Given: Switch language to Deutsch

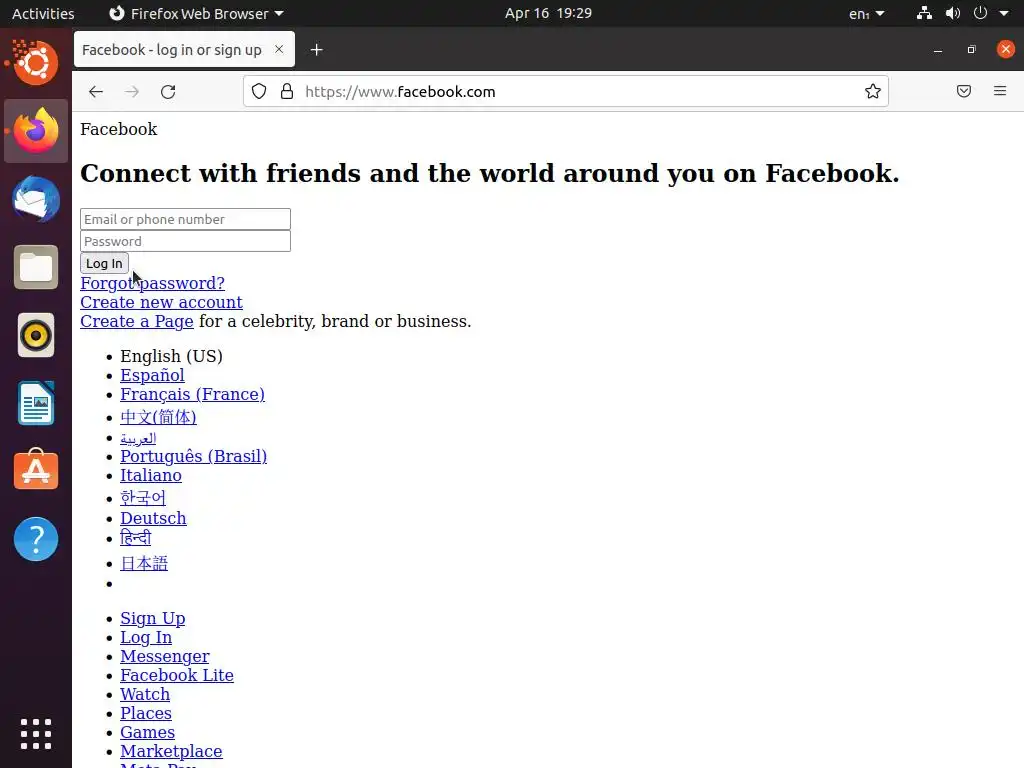Looking at the screenshot, I should click(153, 519).
